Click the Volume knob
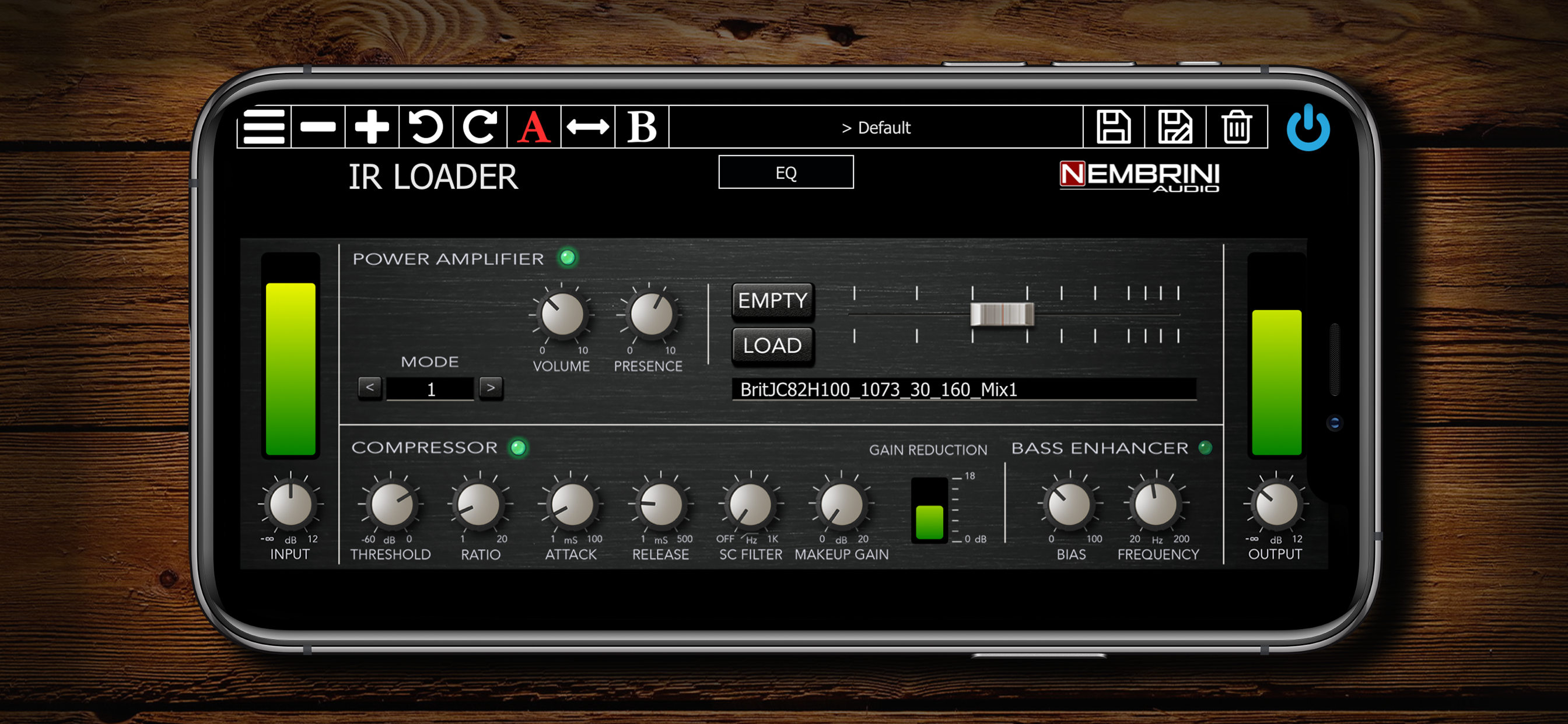The width and height of the screenshot is (1568, 724). [562, 315]
